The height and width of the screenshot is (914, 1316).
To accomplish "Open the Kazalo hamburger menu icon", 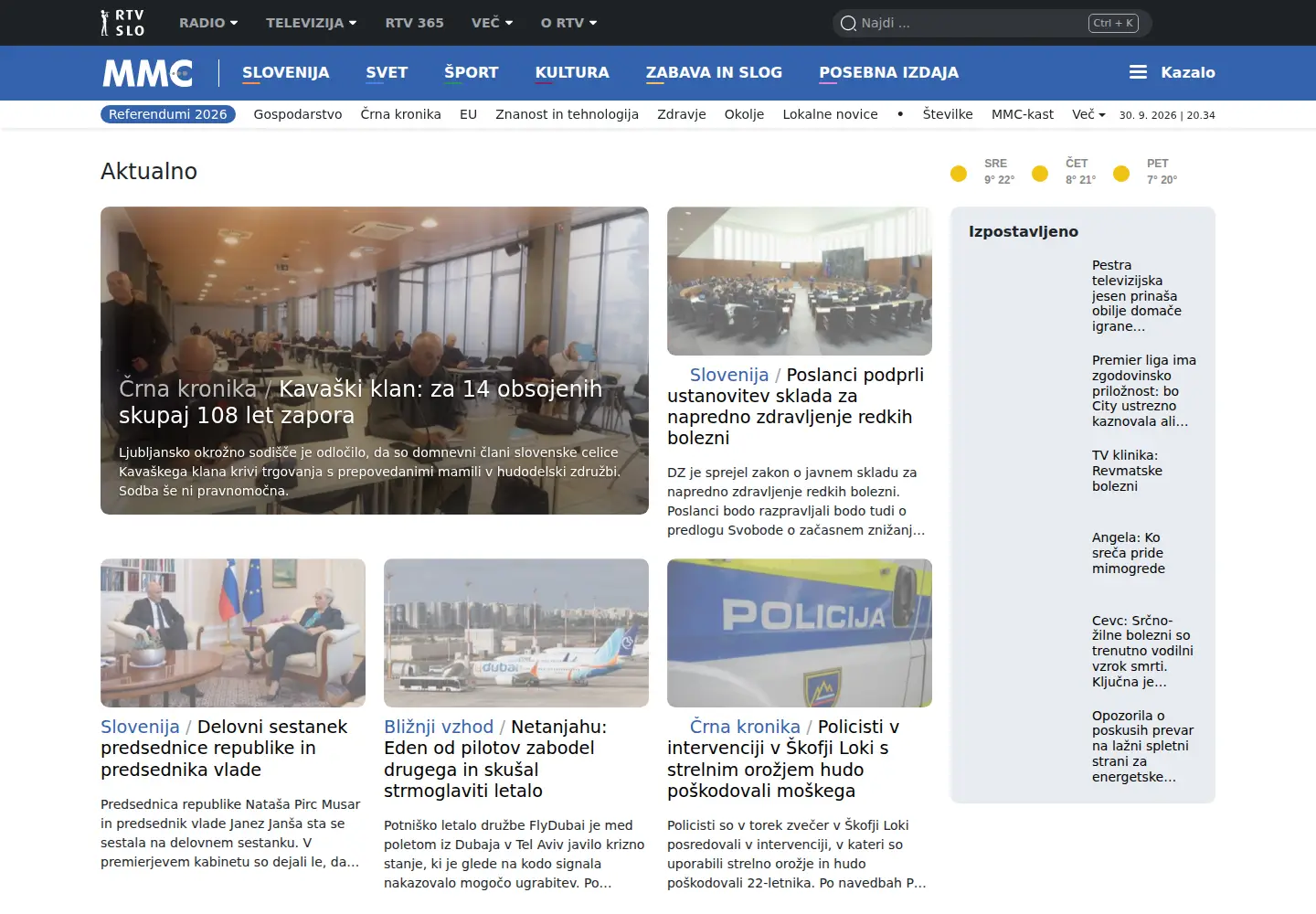I will point(1138,72).
